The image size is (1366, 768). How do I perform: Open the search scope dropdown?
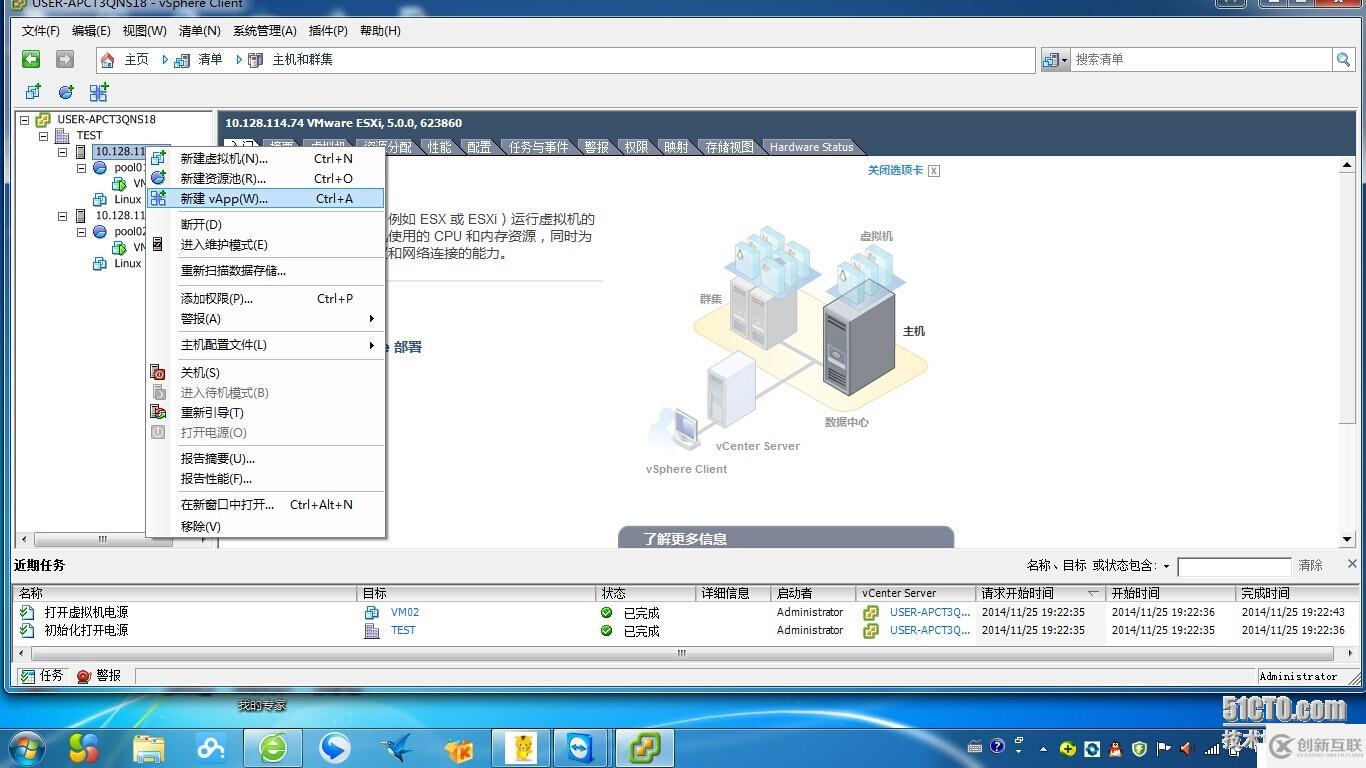[1055, 60]
